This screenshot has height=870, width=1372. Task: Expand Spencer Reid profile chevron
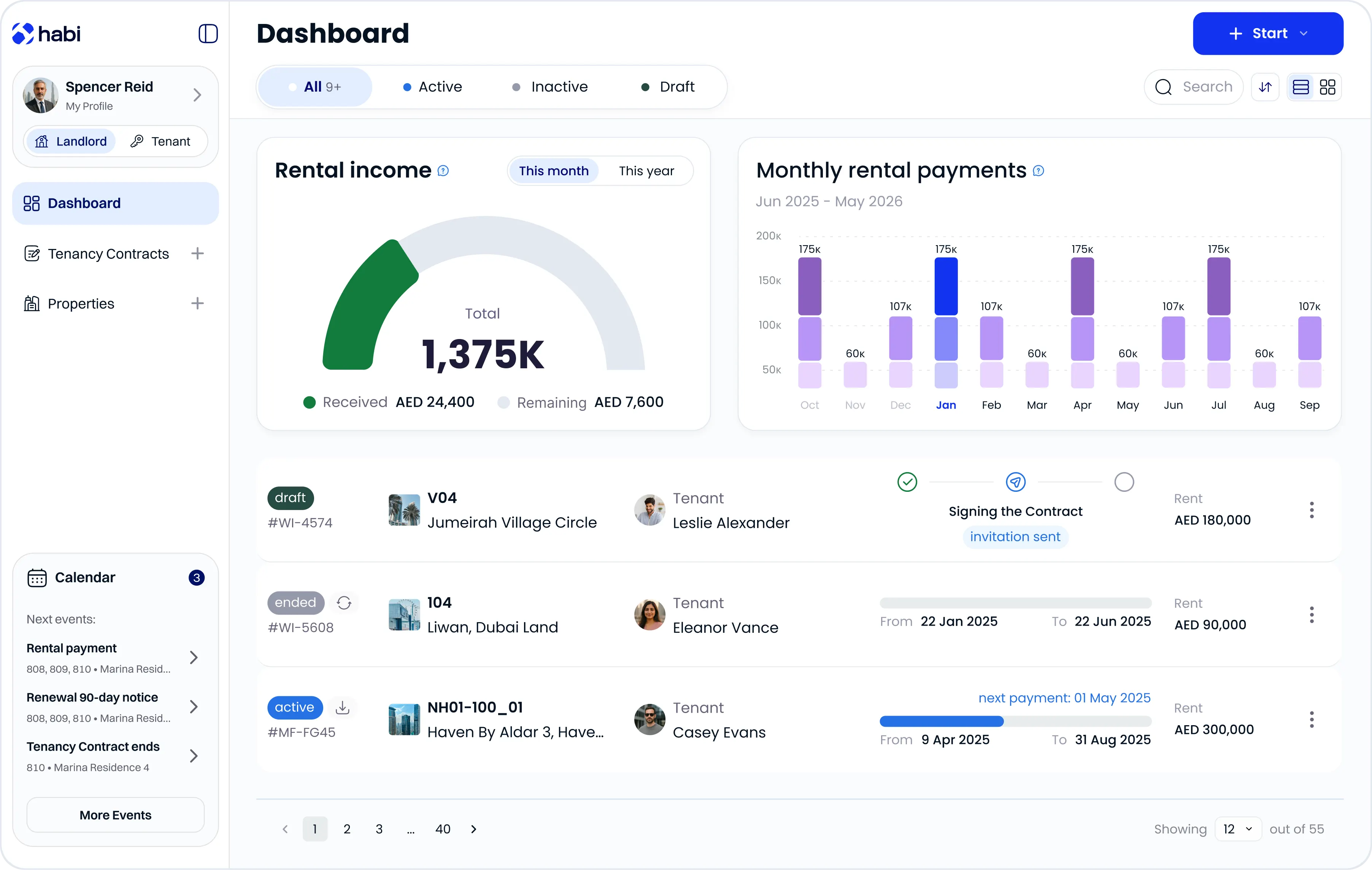(x=197, y=95)
